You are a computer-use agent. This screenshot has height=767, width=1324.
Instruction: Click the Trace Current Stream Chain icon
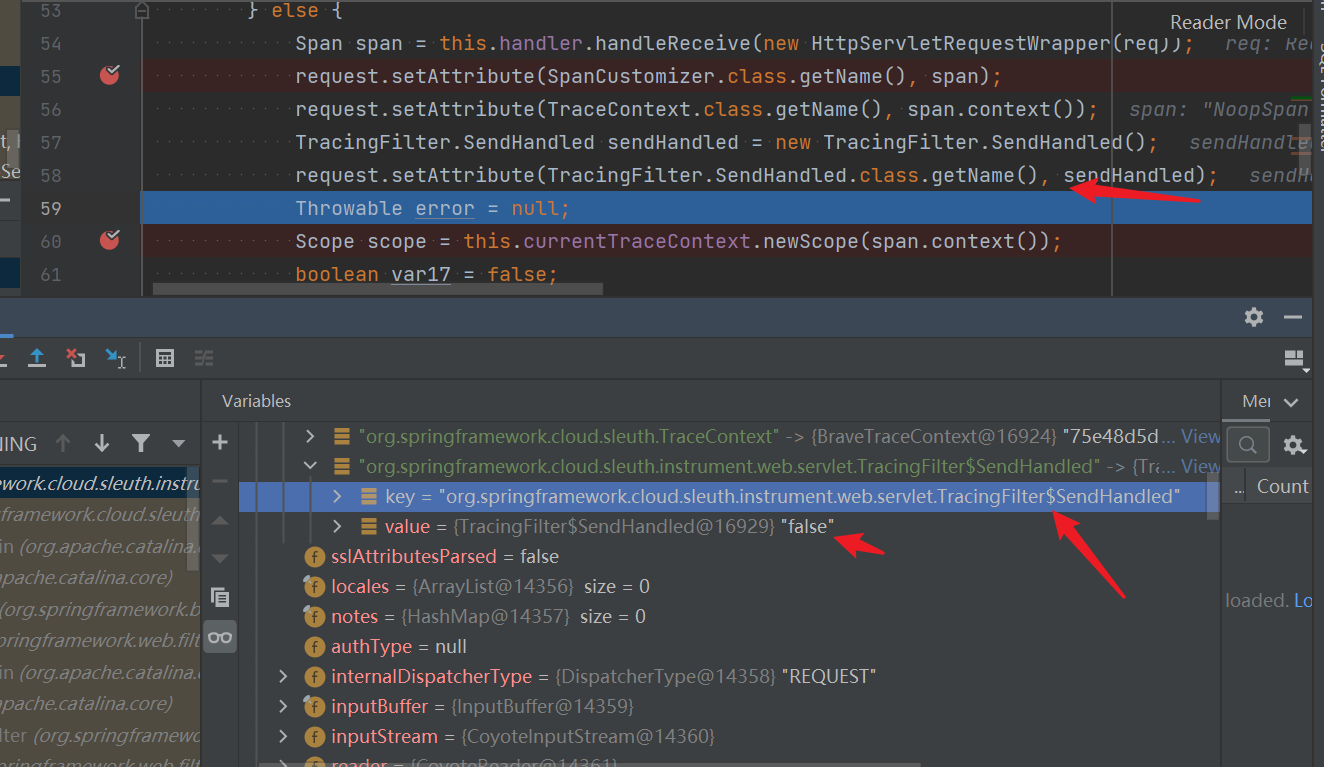pyautogui.click(x=204, y=357)
